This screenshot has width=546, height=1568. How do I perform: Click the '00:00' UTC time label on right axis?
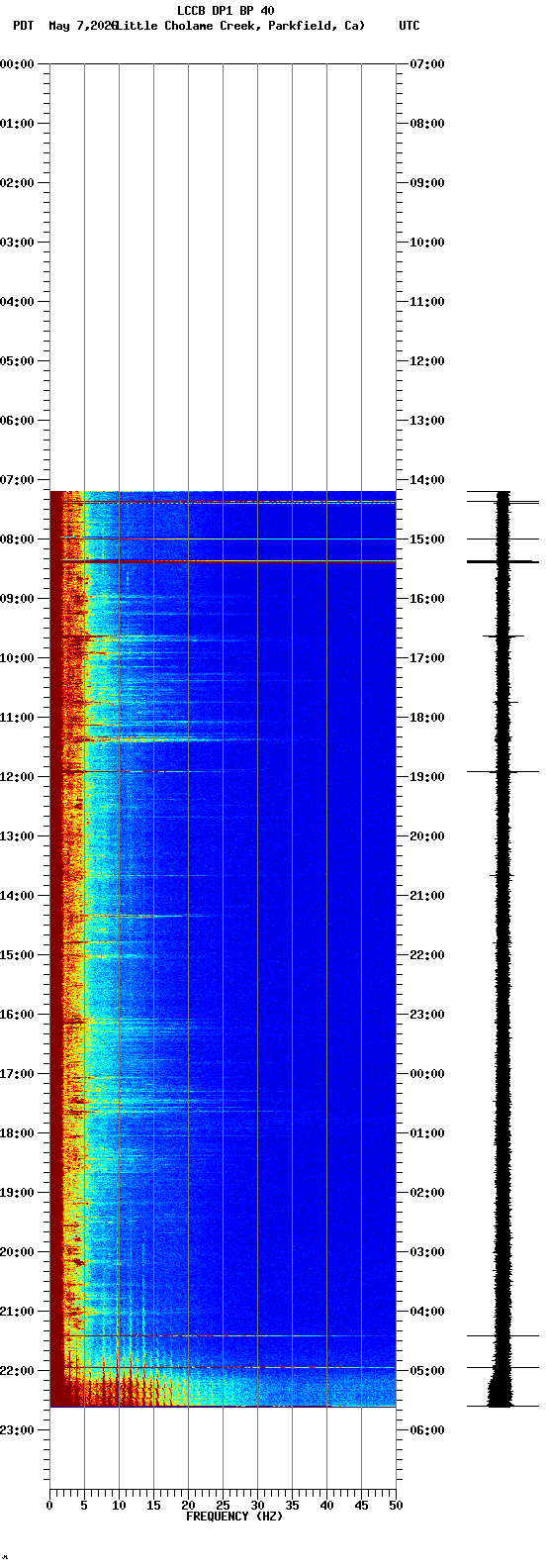(x=427, y=1074)
